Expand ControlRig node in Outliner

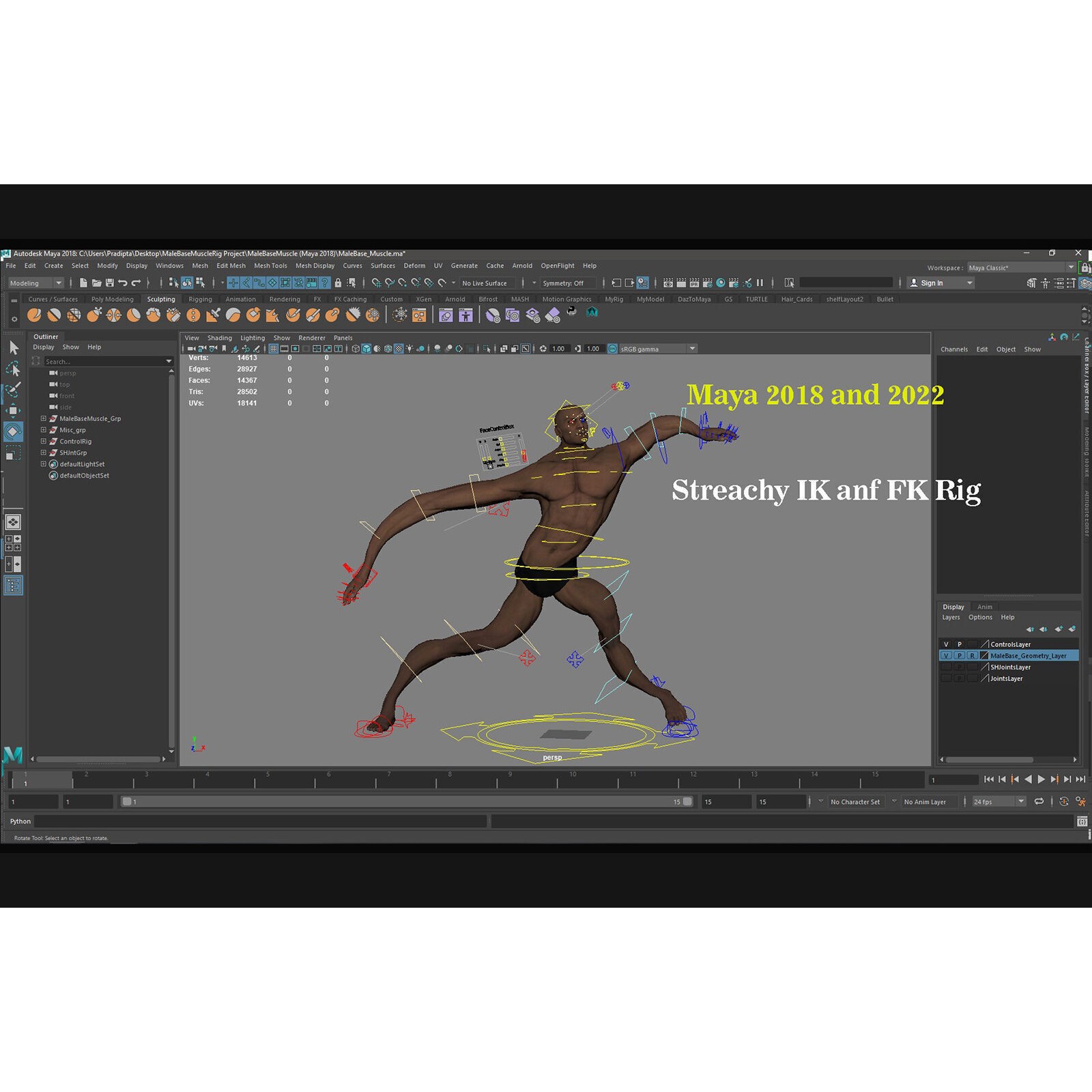pos(44,441)
